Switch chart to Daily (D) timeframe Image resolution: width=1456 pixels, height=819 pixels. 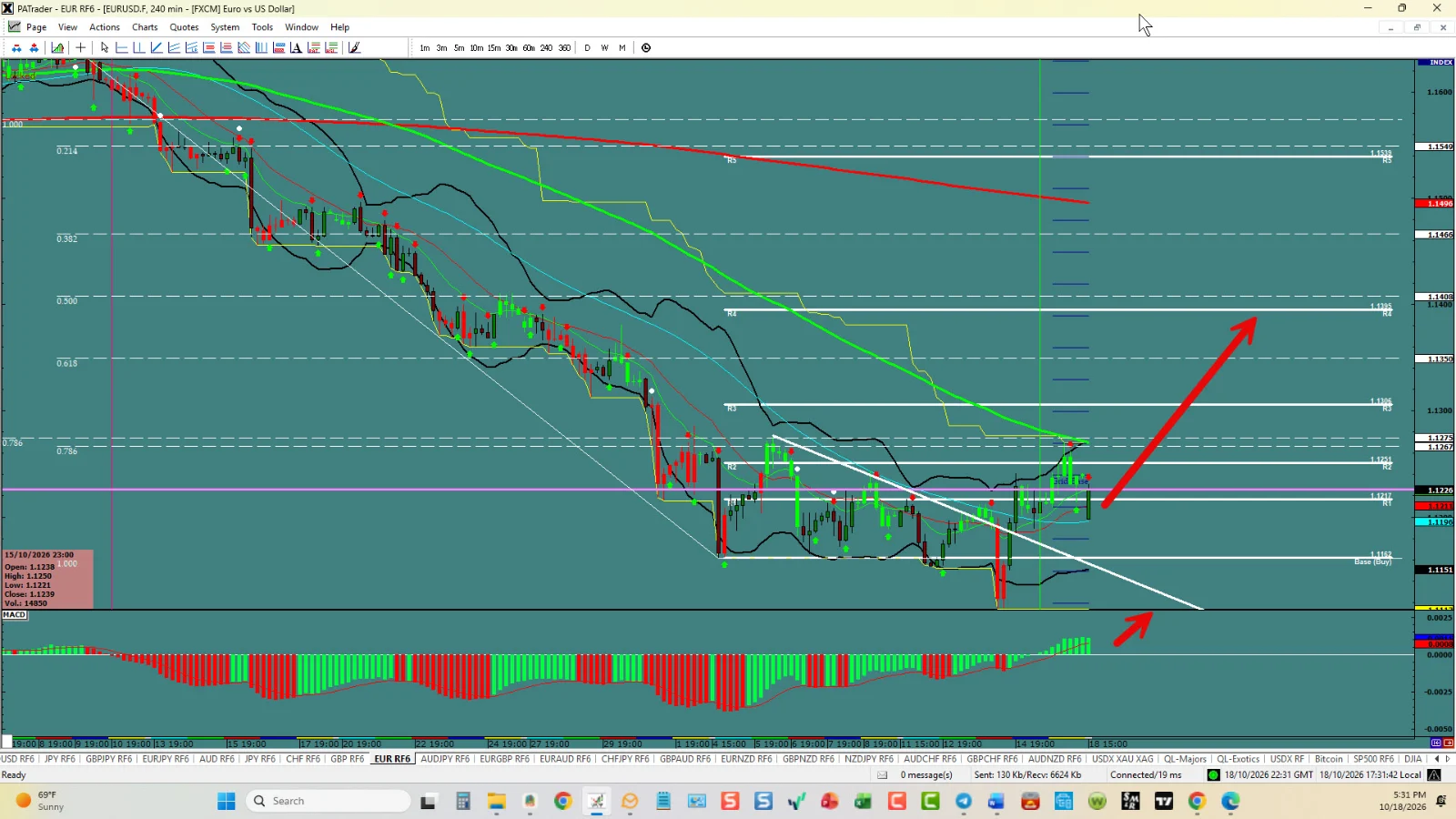(x=587, y=48)
